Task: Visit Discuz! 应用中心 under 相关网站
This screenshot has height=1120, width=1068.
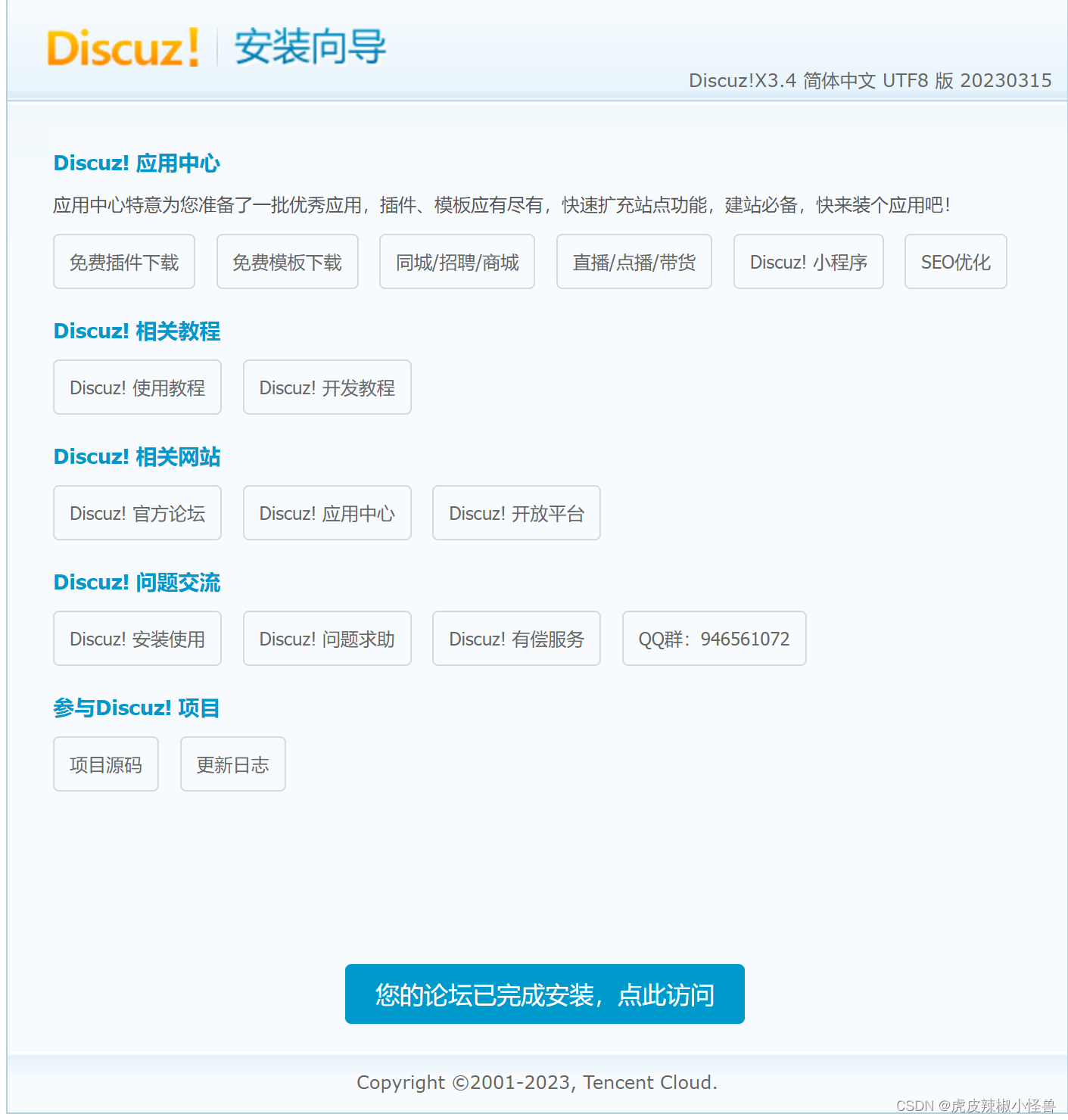Action: point(327,513)
